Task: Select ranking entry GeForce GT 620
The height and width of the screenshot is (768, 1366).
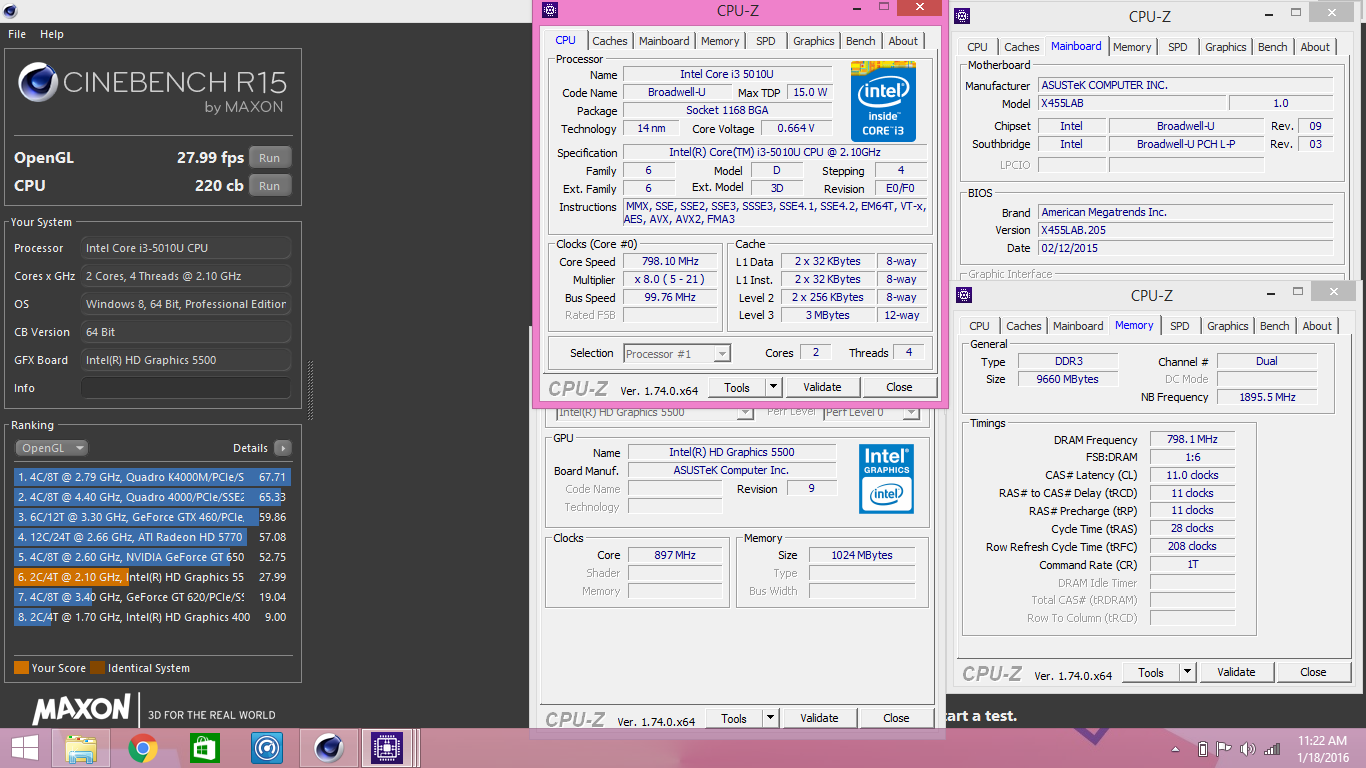Action: 151,597
